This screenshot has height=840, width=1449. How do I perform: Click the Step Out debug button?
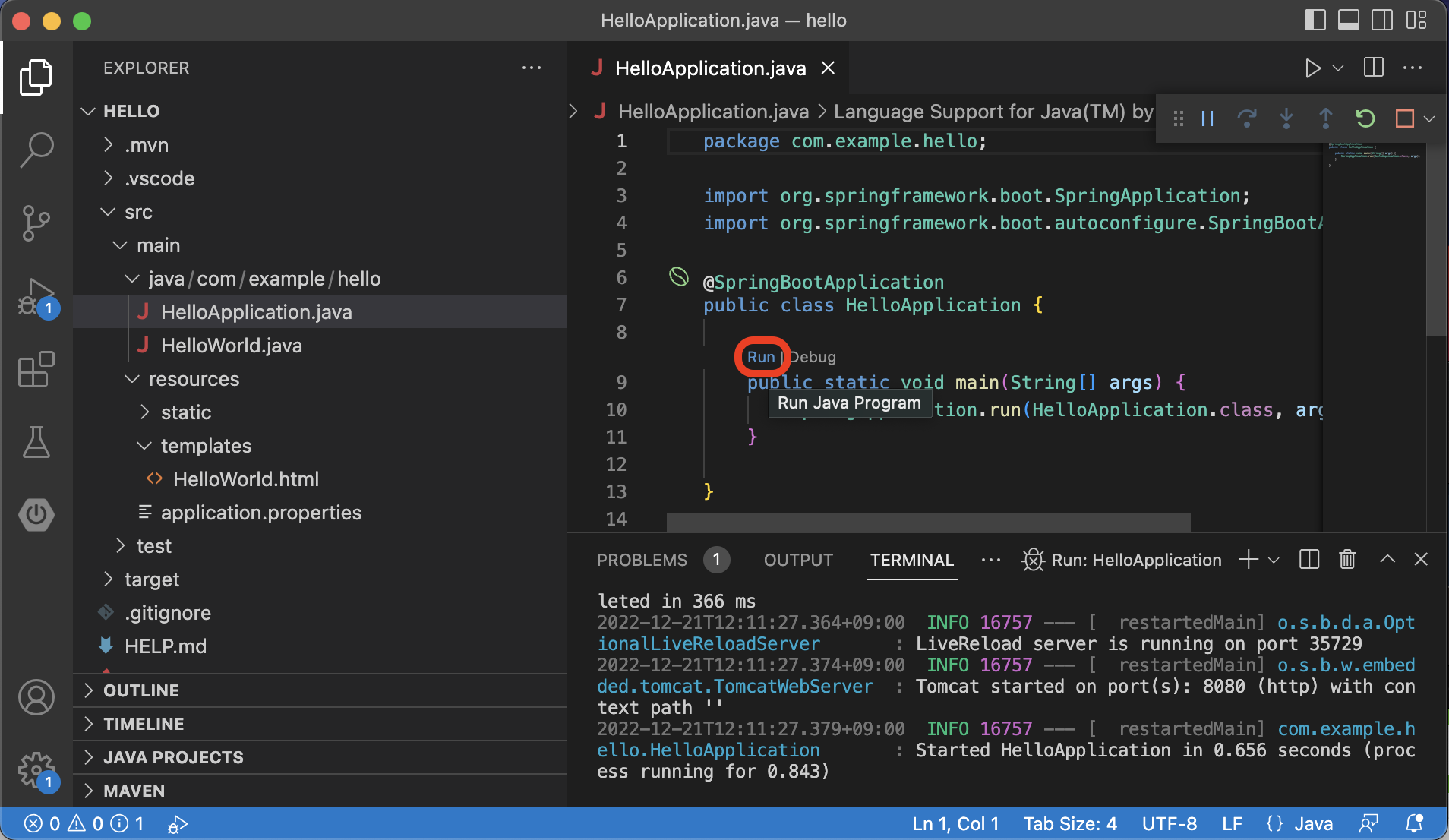tap(1326, 118)
